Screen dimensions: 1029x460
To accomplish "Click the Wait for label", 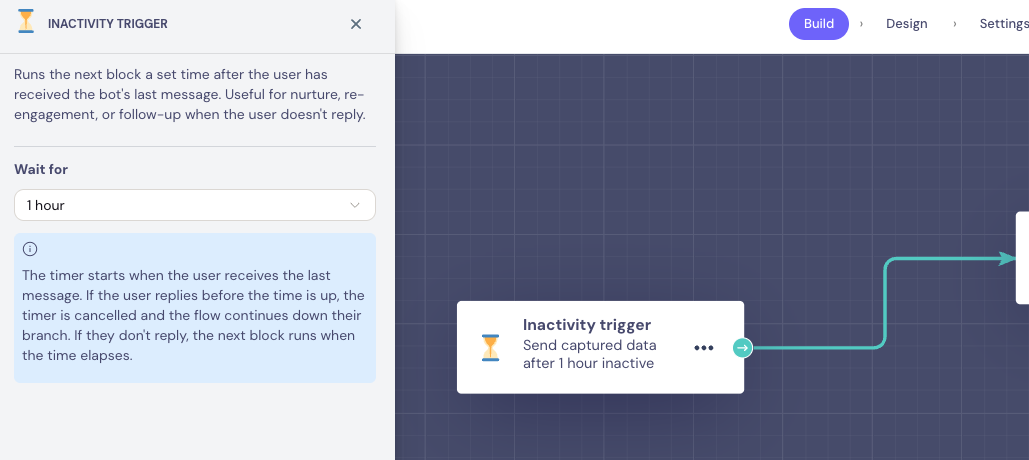I will [41, 169].
